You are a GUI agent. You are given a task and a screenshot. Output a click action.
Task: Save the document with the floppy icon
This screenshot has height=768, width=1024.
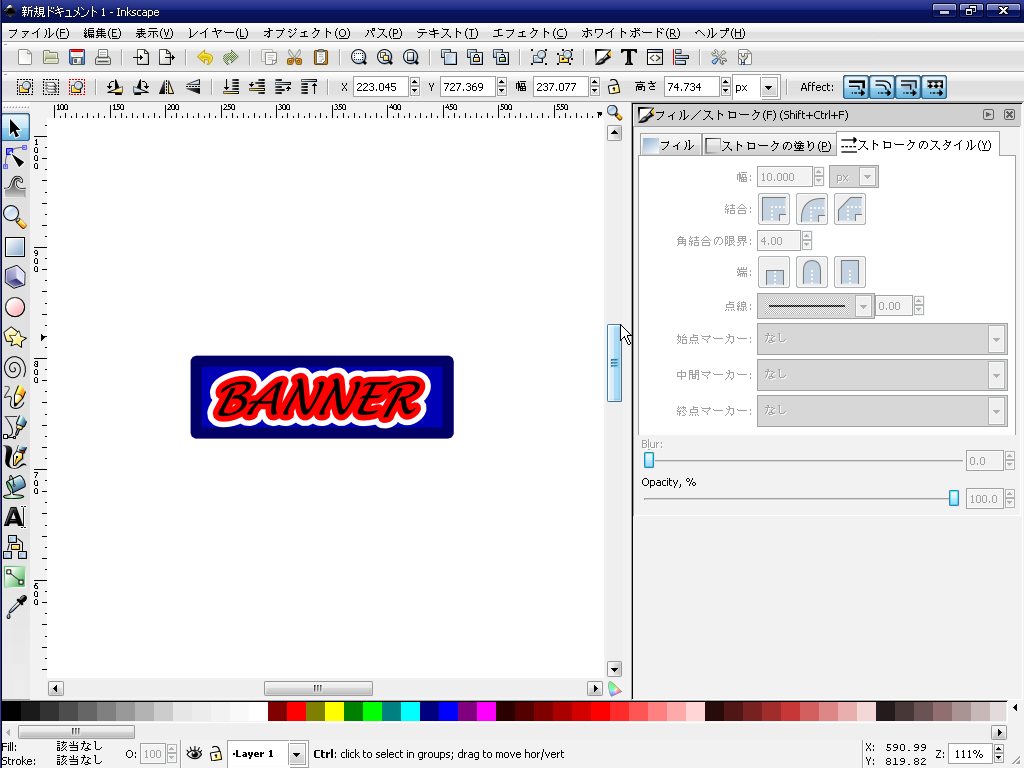77,57
